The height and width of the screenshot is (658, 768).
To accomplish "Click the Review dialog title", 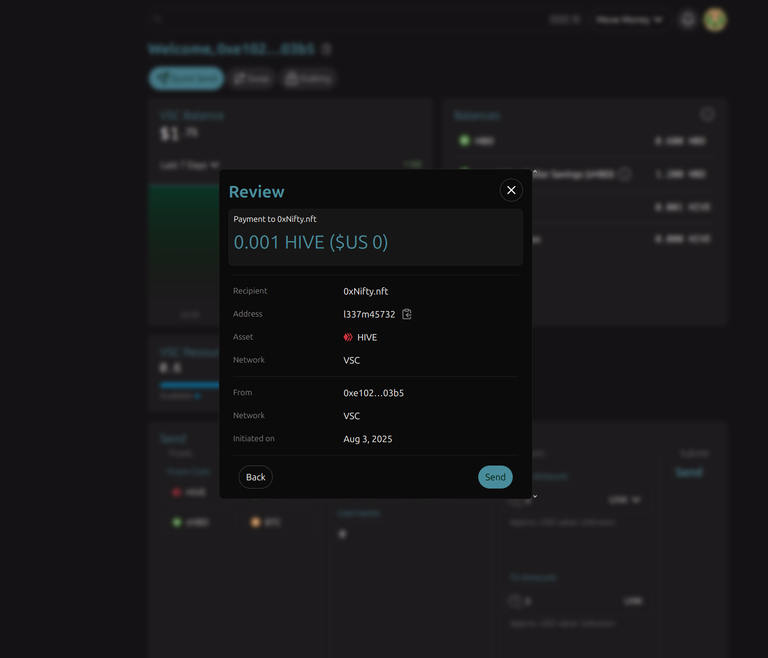I will 256,192.
